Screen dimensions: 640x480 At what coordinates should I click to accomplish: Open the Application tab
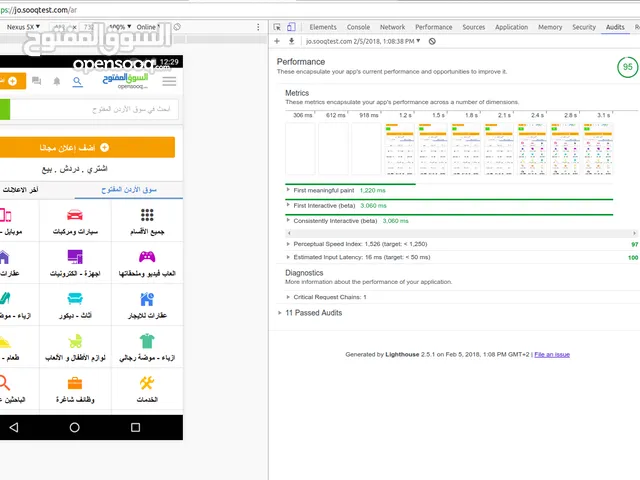[x=511, y=27]
